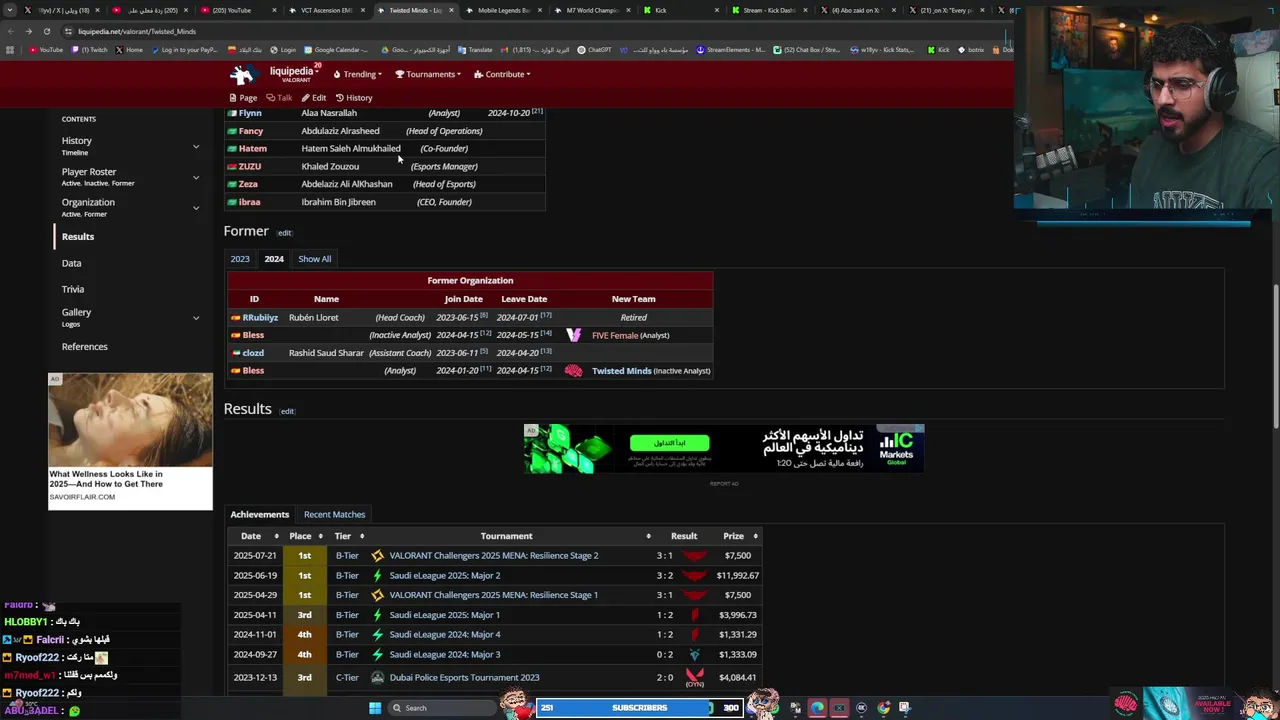This screenshot has height=720, width=1280.
Task: Select the 2023 former organization tab
Action: (x=240, y=259)
